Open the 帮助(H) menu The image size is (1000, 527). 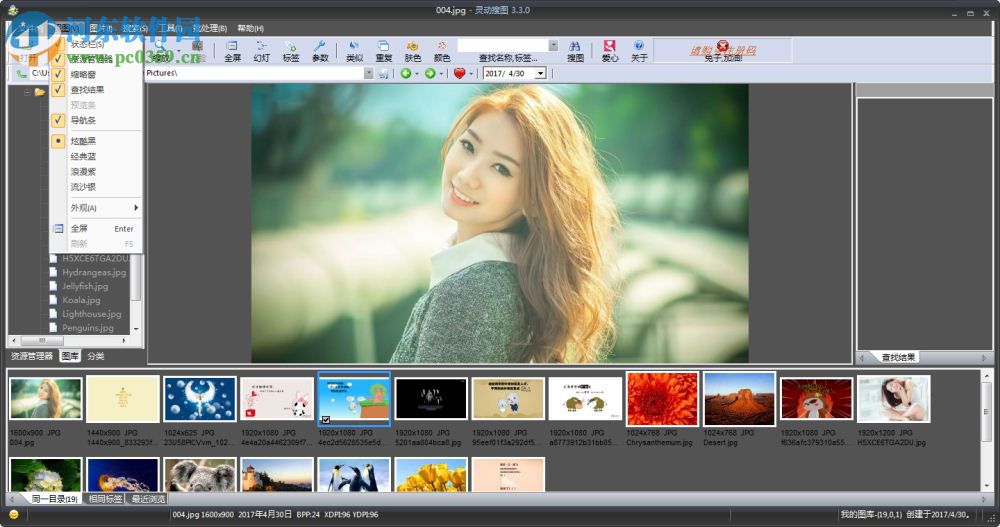click(250, 28)
